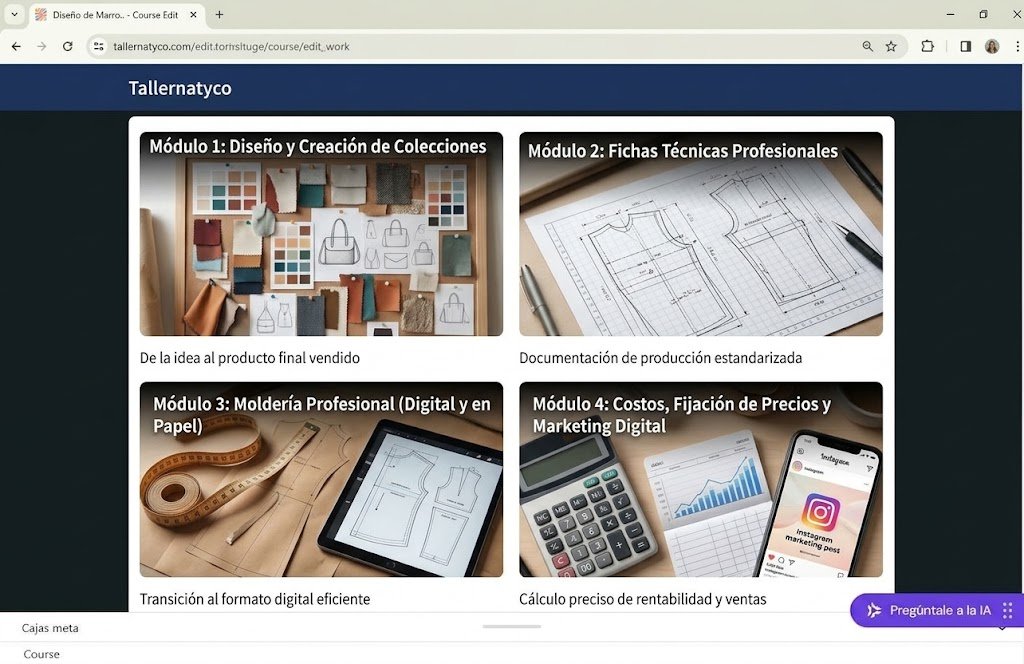Go back using the browser back arrow
The image size is (1024, 664).
[x=16, y=46]
